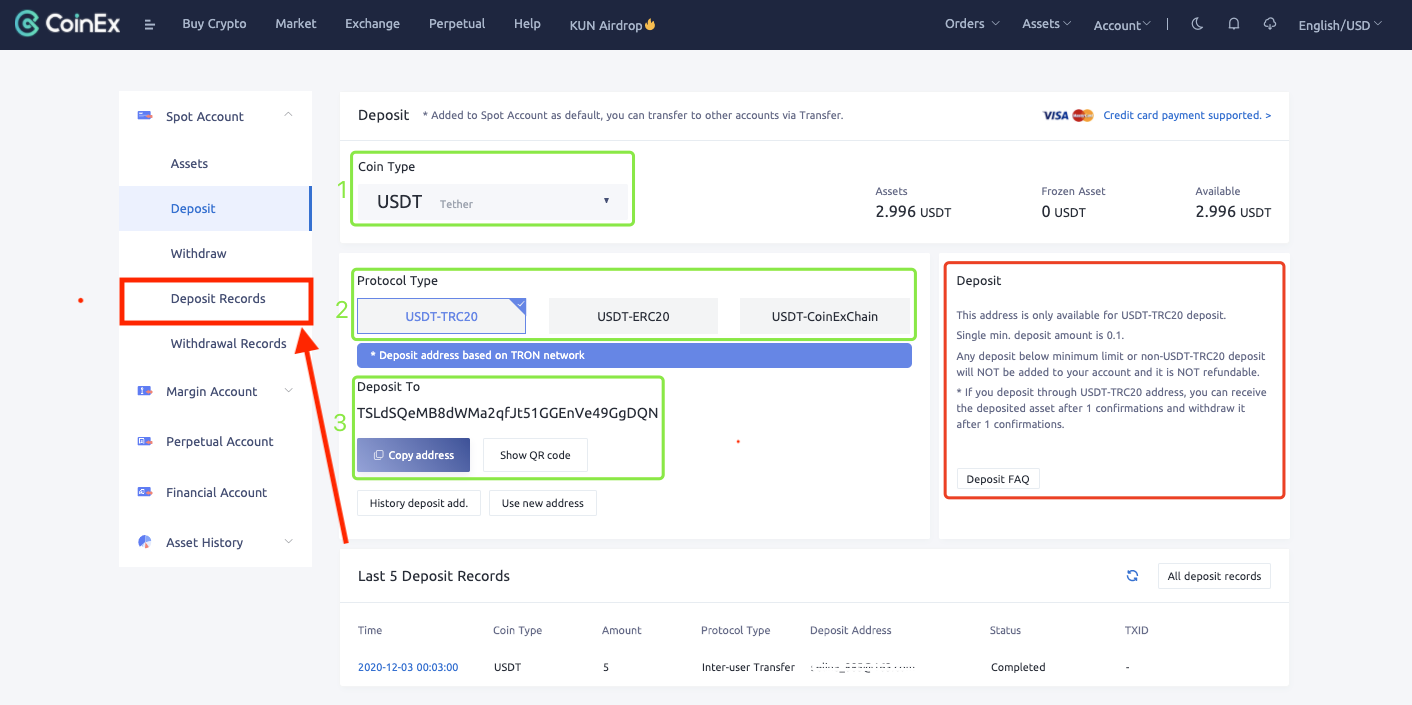Expand the Orders dropdown in header
This screenshot has width=1412, height=705.
pyautogui.click(x=971, y=24)
